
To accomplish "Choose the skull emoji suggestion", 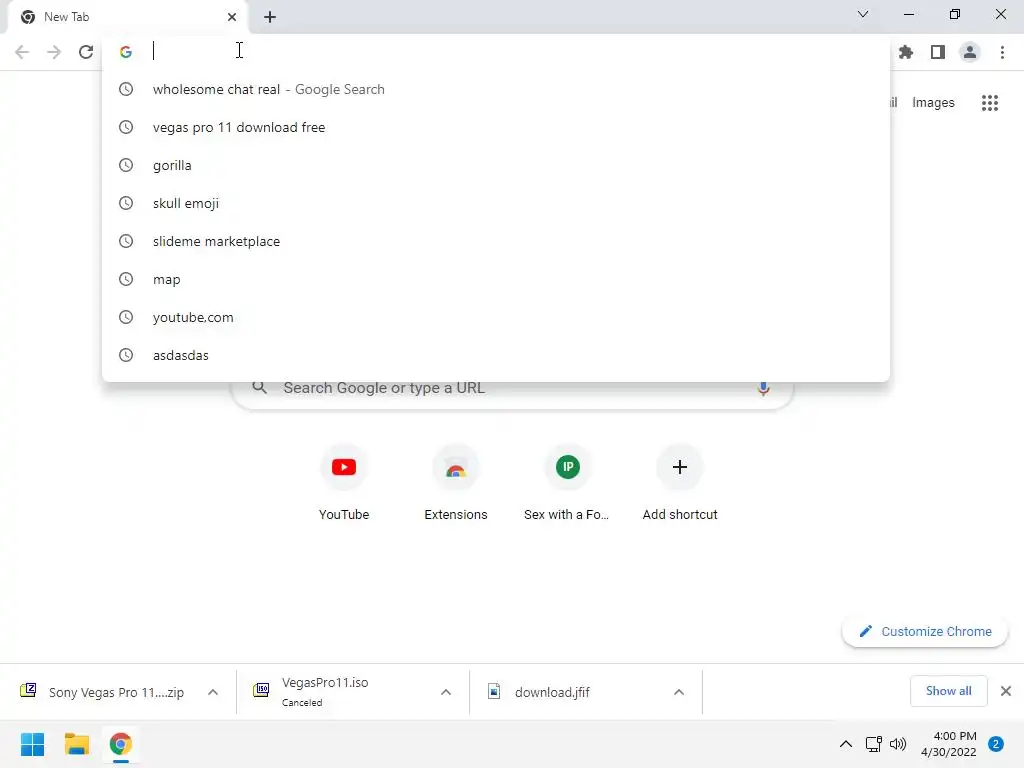I will [496, 203].
